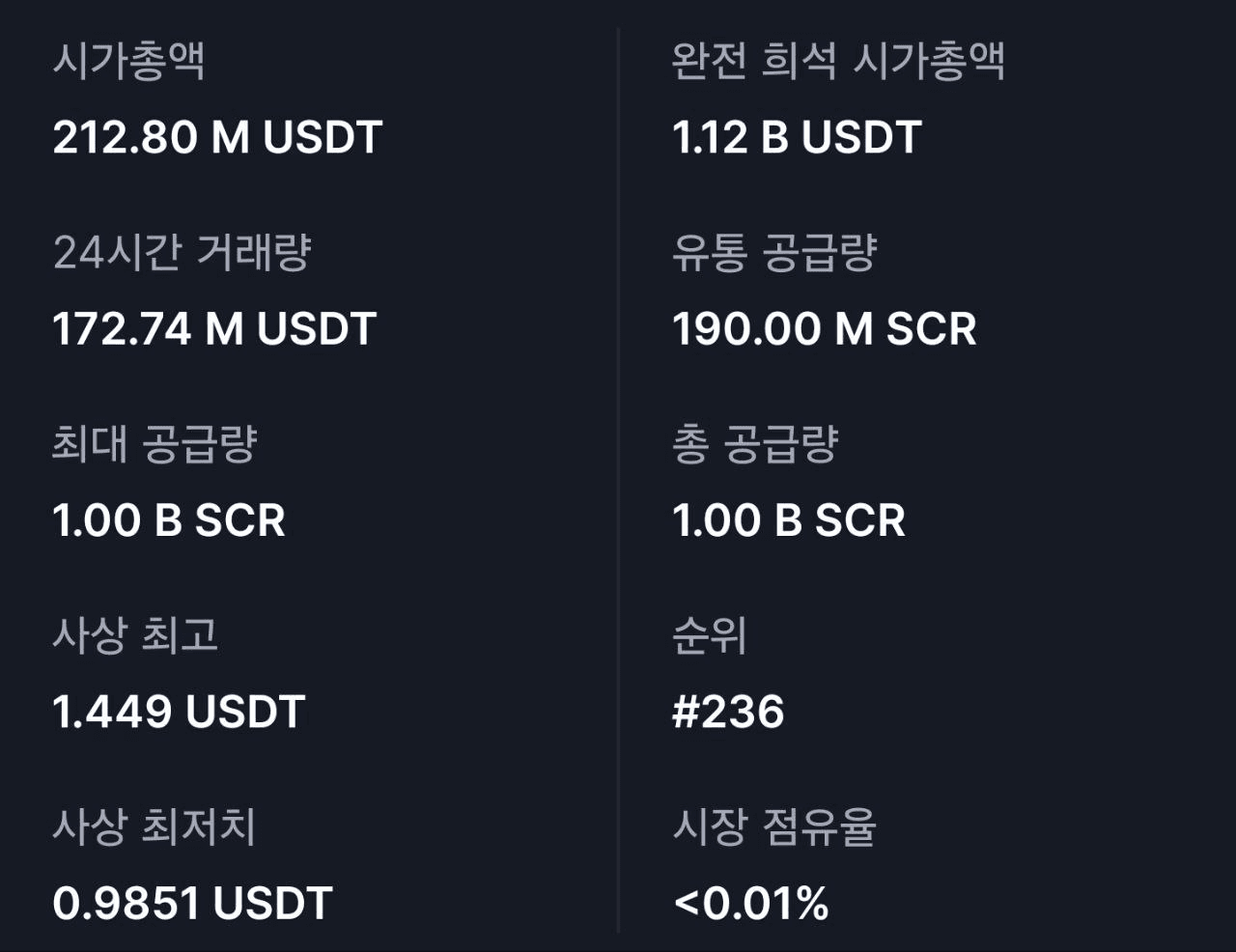Click the 24시간 거래량 label
Viewport: 1236px width, 952px height.
click(183, 253)
